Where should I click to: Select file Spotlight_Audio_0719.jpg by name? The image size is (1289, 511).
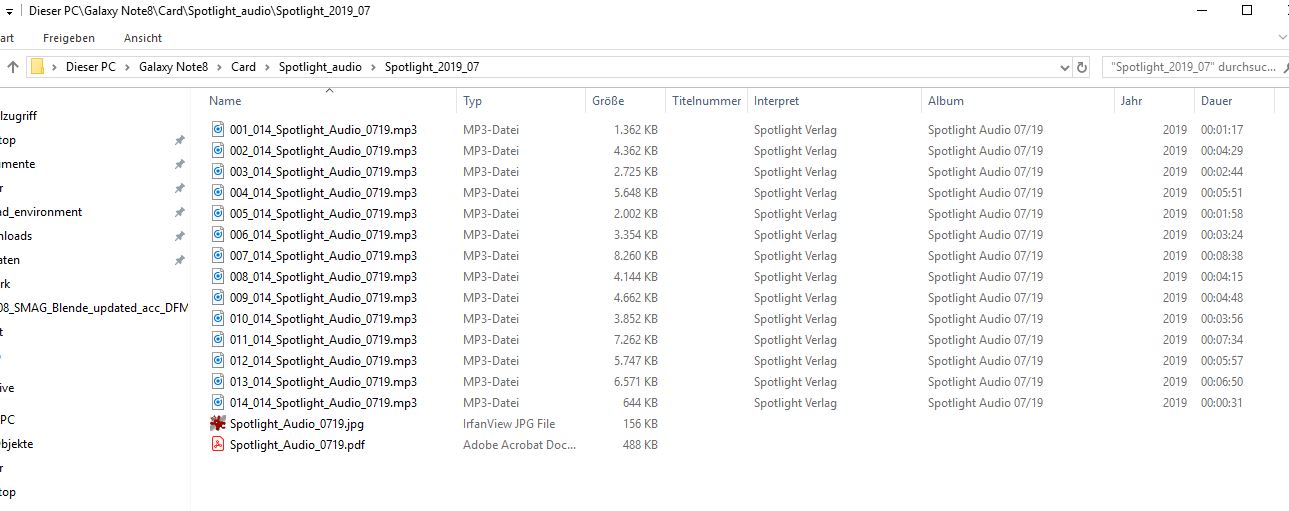296,424
